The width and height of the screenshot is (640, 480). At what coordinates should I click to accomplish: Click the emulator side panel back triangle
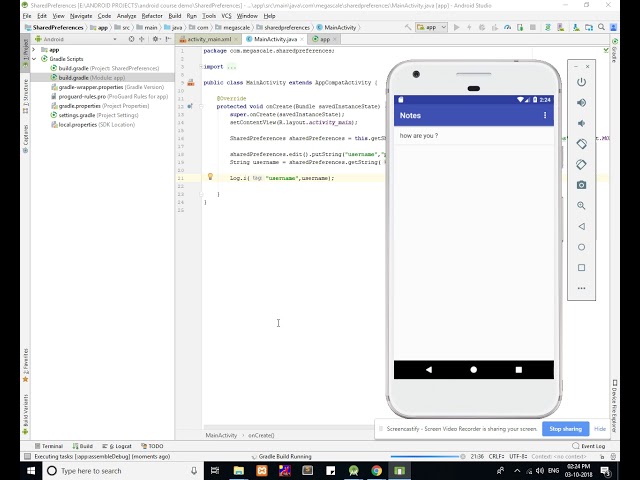click(x=581, y=226)
